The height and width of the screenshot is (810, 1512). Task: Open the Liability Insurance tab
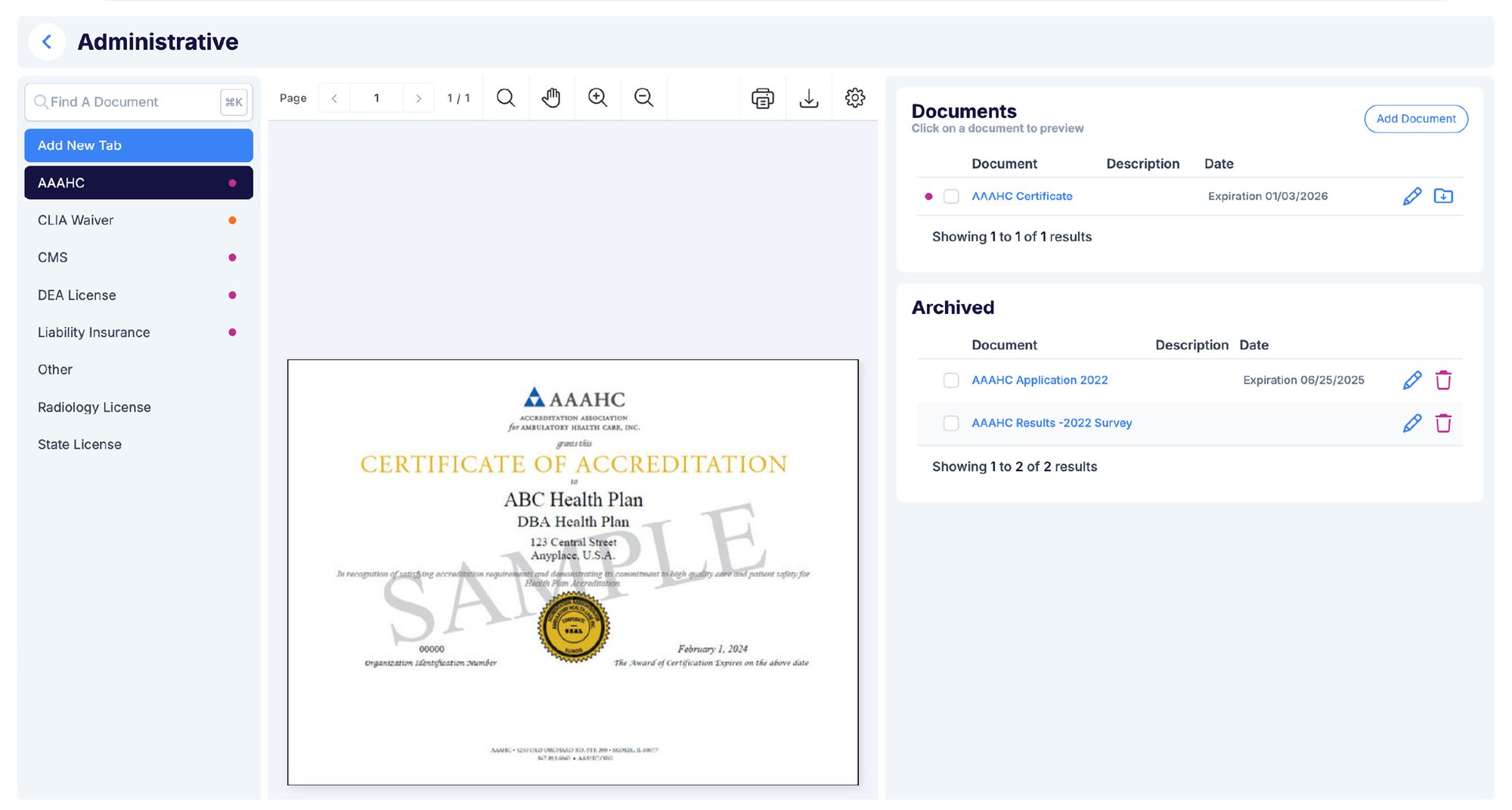(138, 332)
